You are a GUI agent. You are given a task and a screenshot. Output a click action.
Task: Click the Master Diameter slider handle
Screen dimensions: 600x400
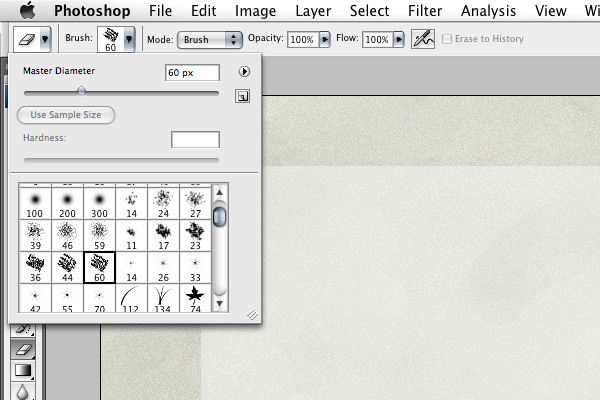(x=82, y=91)
